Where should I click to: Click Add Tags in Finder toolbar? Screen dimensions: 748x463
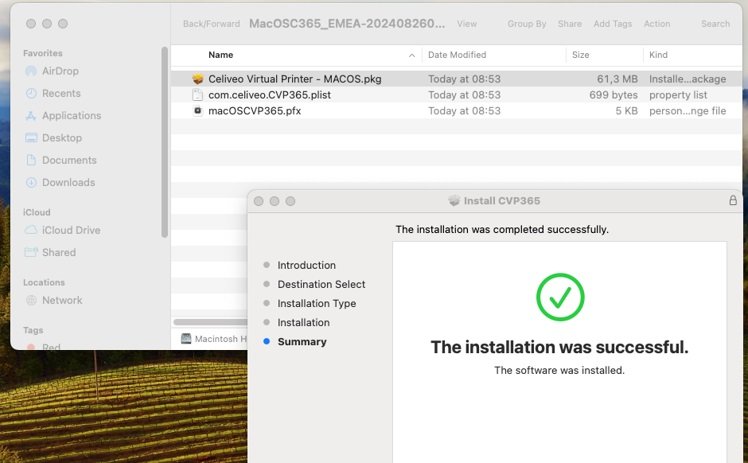click(613, 24)
